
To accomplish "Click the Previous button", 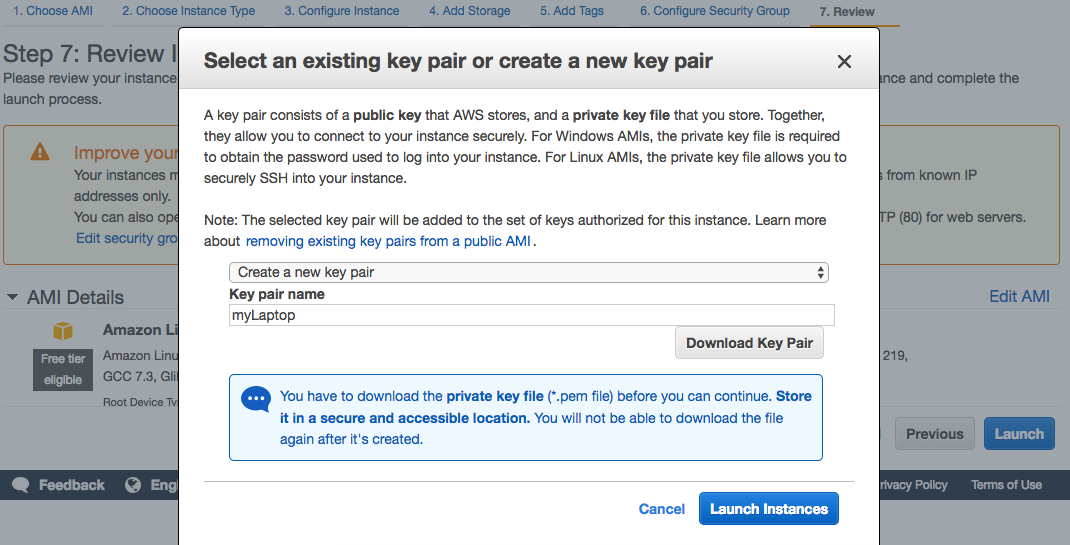I will tap(934, 434).
